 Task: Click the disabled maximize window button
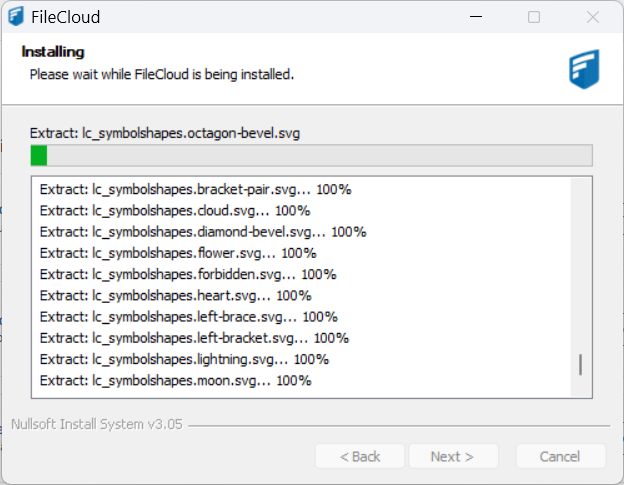[x=534, y=17]
